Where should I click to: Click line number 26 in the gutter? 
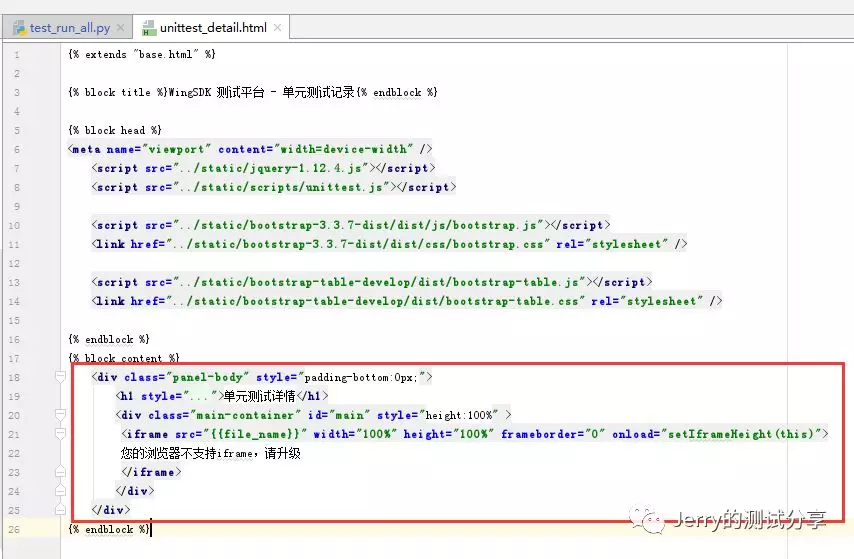(x=14, y=529)
